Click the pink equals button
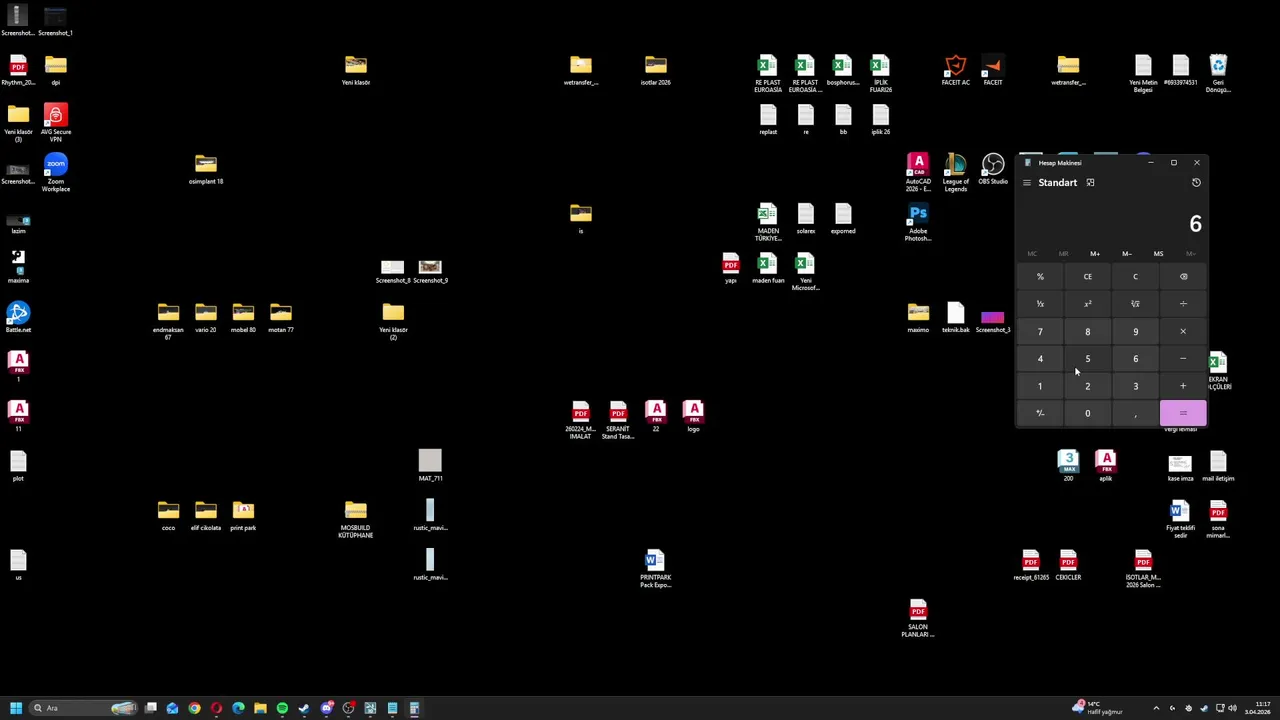 (x=1183, y=413)
